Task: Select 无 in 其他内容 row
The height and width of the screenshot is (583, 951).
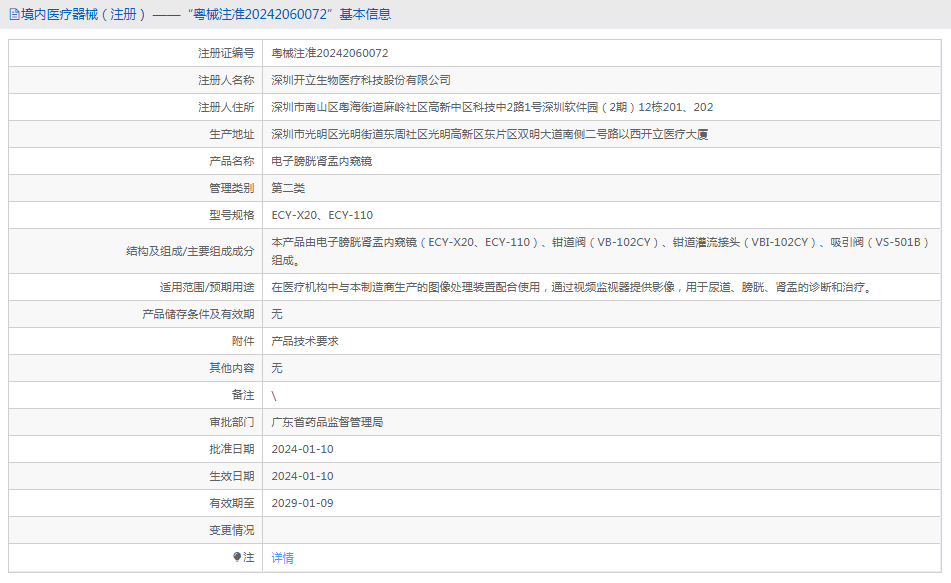Action: tap(277, 368)
